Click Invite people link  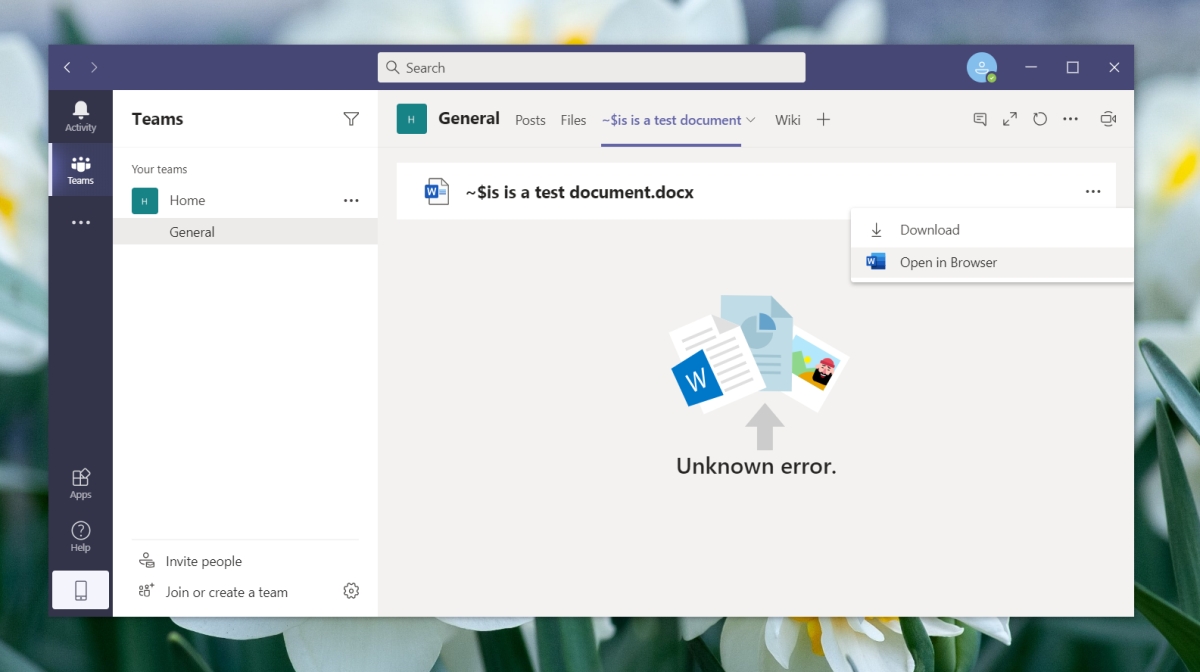click(203, 561)
